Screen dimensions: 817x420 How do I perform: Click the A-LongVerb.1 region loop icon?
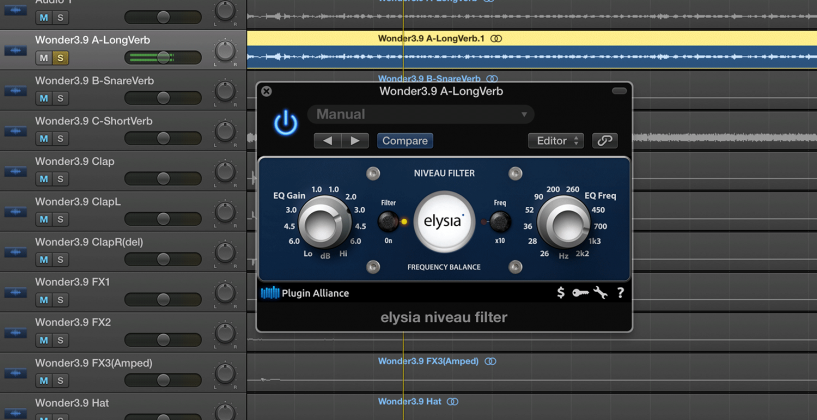coord(497,39)
